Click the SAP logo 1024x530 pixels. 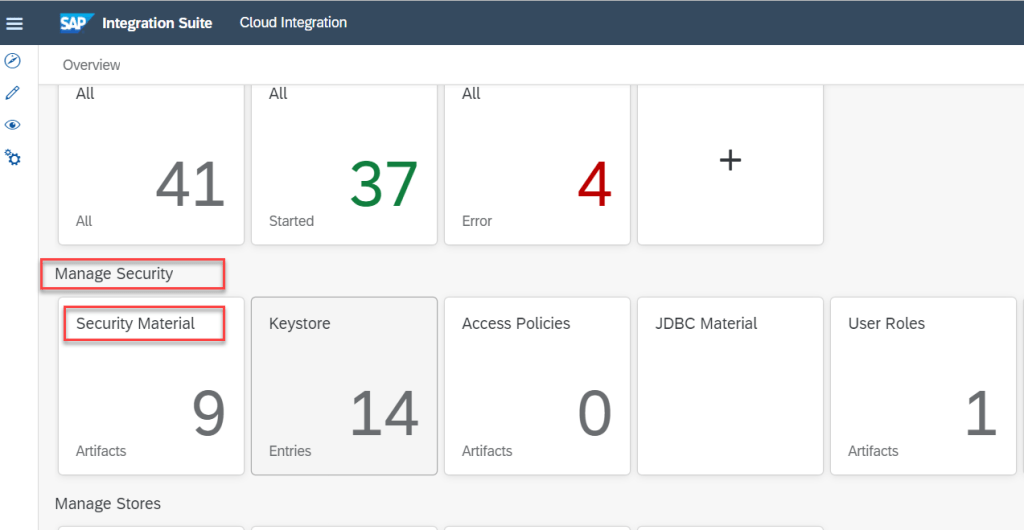(76, 22)
